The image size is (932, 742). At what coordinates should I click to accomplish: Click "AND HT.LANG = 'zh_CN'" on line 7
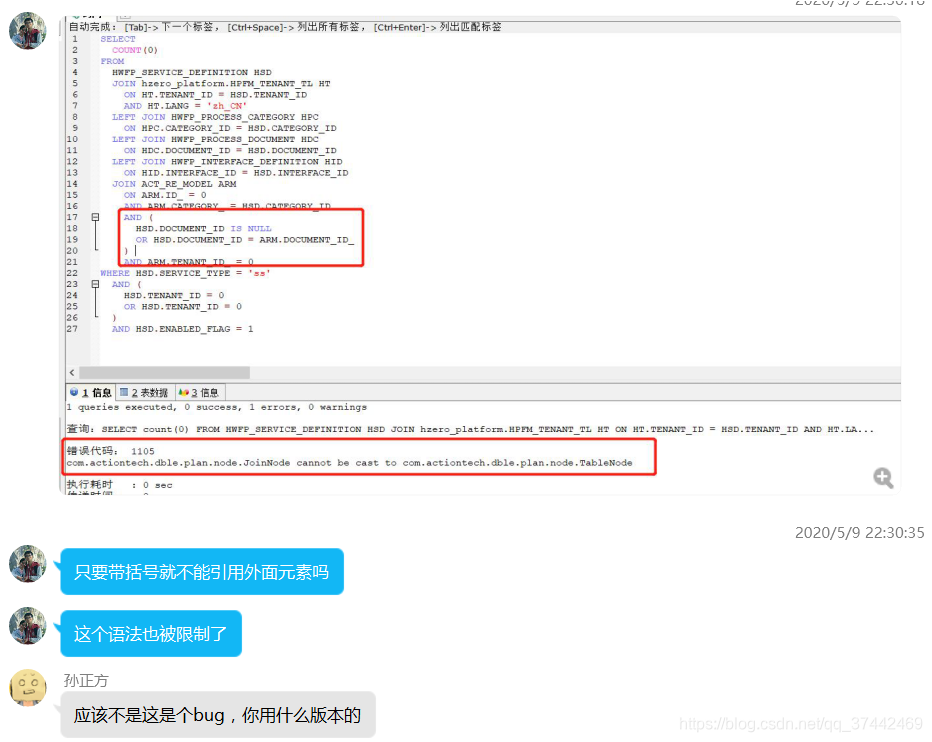[185, 106]
